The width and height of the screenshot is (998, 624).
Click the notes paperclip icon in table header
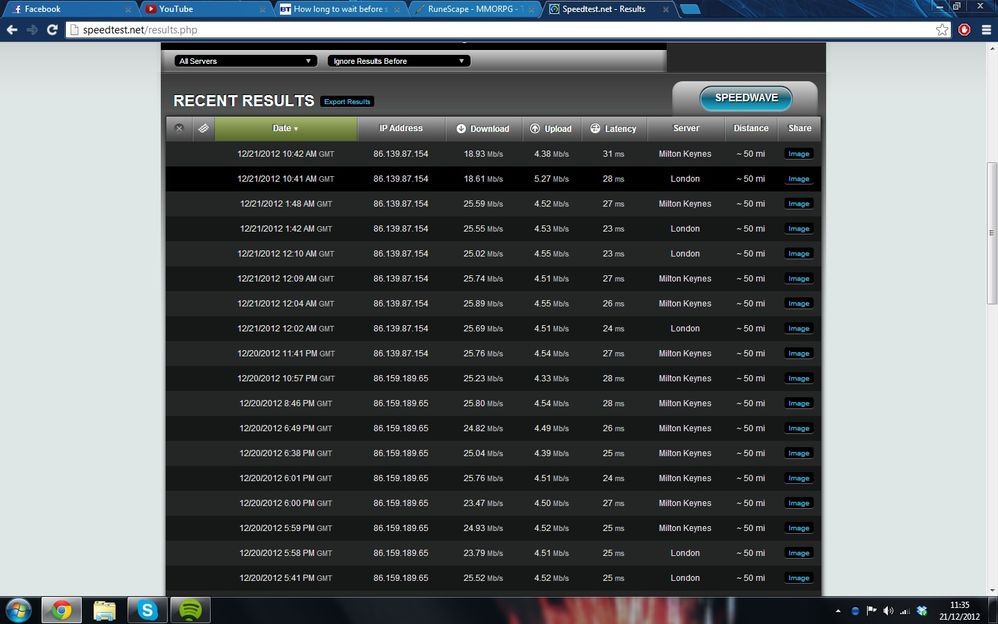pyautogui.click(x=203, y=129)
